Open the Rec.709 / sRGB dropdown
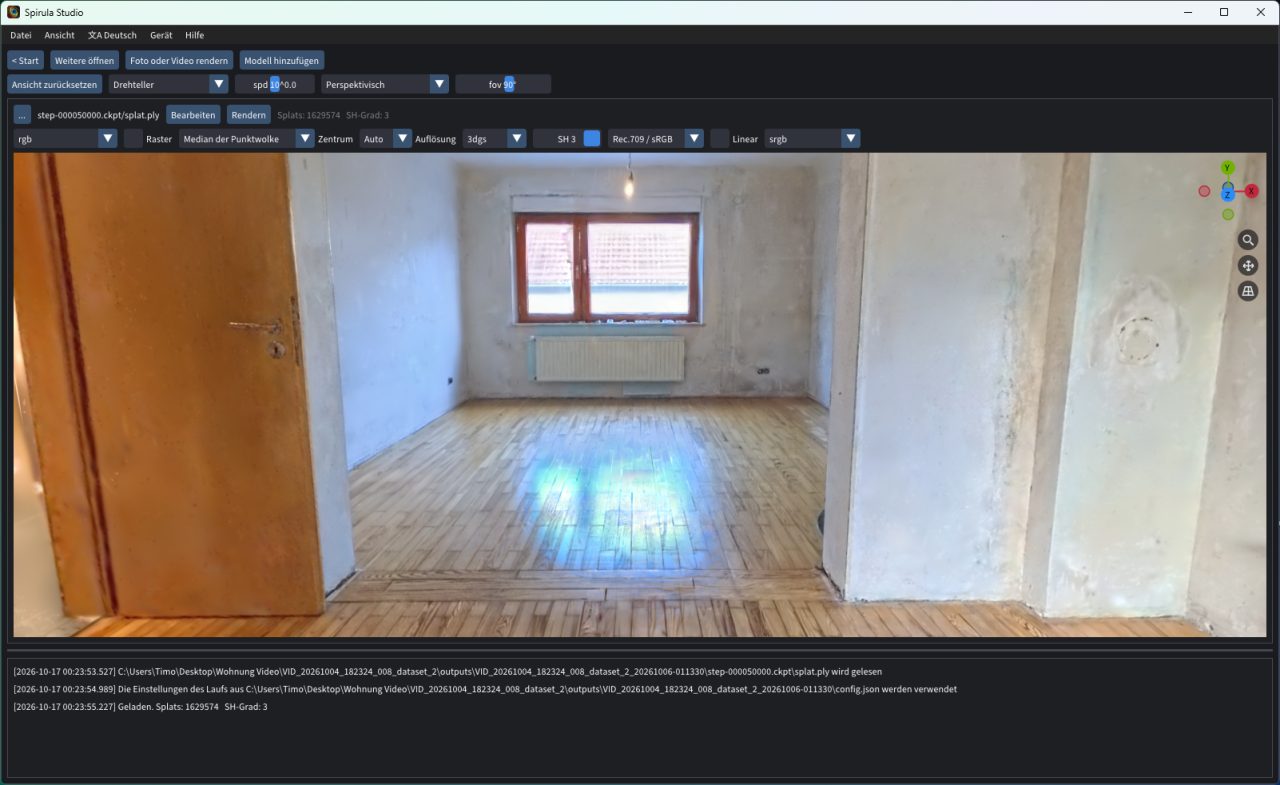 click(656, 139)
